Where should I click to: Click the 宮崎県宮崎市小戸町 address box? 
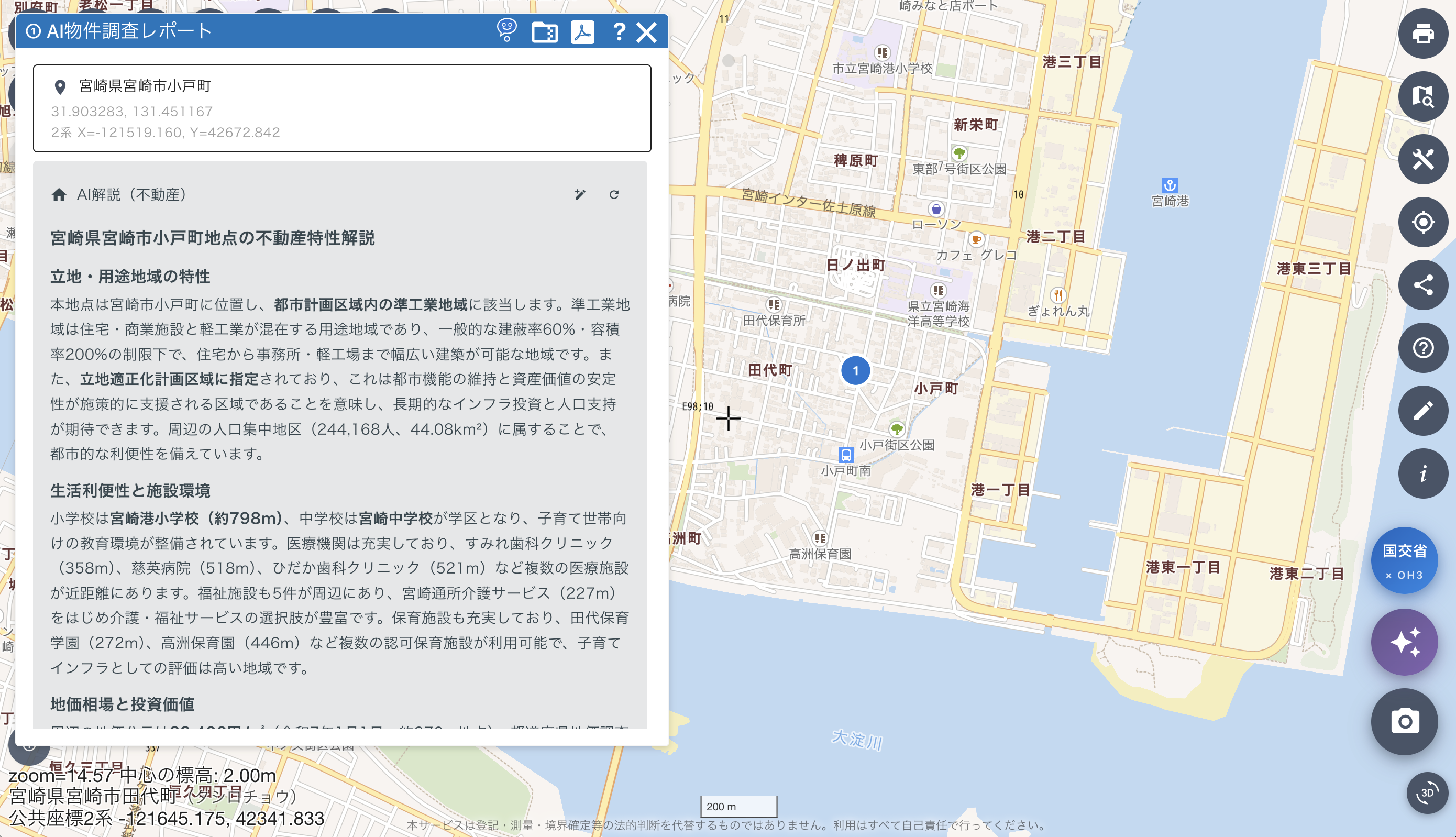(x=342, y=108)
